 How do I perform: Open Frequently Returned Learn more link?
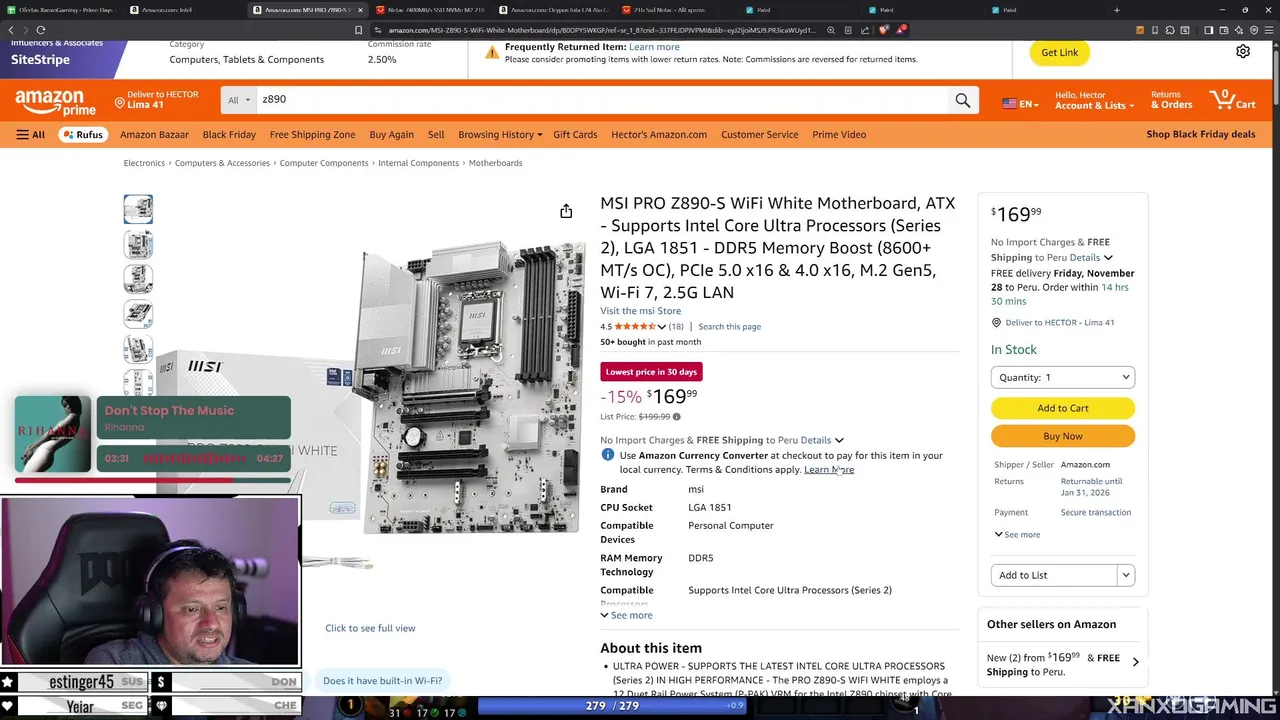coord(654,47)
